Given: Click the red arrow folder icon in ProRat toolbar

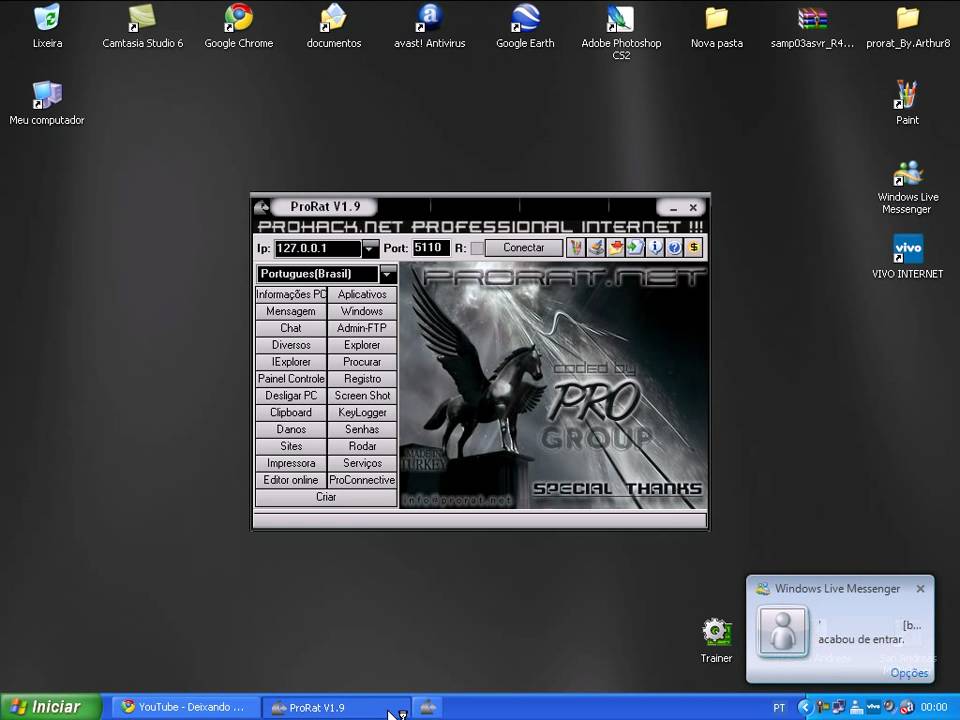Looking at the screenshot, I should point(616,247).
